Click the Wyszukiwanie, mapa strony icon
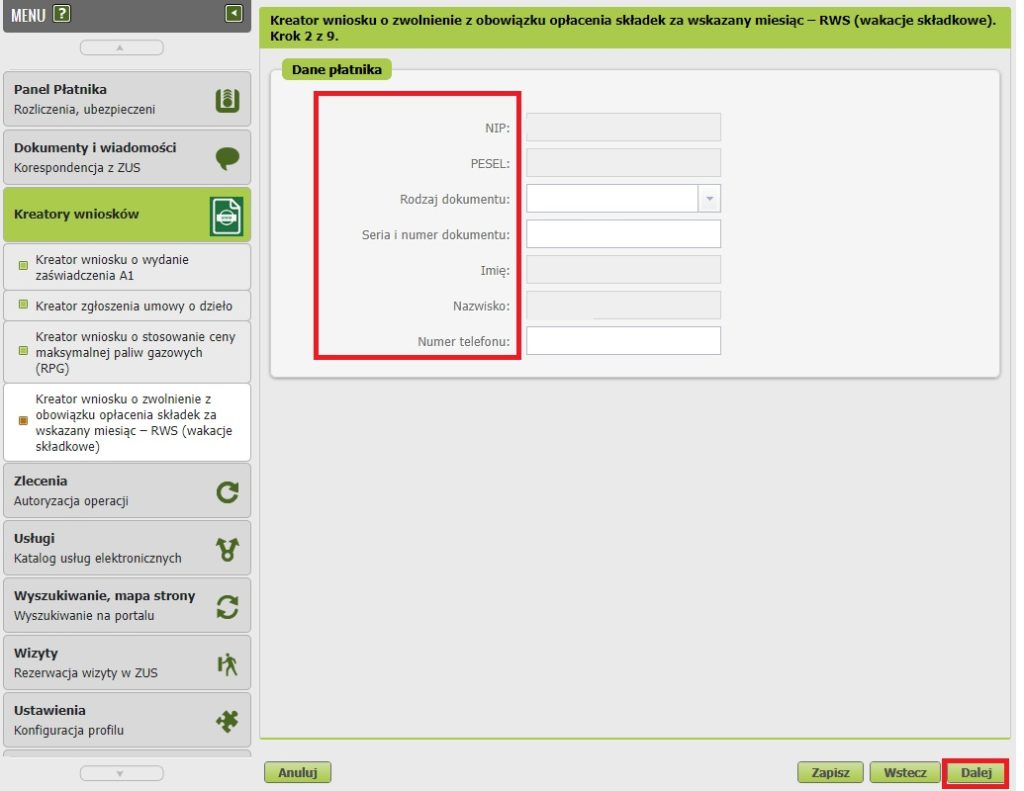 pyautogui.click(x=228, y=606)
